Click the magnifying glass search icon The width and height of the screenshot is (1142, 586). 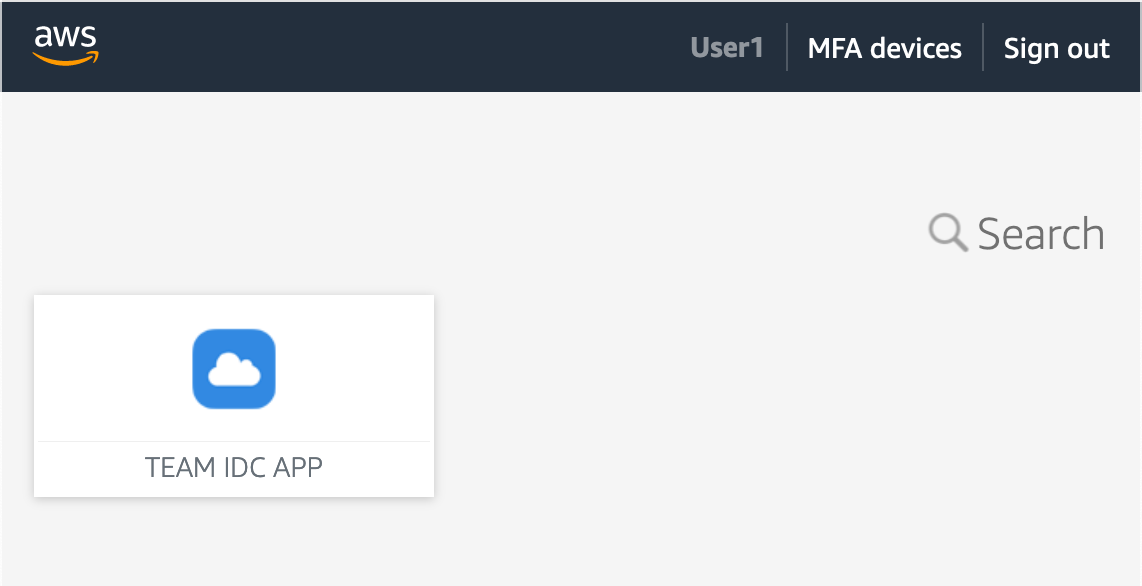pyautogui.click(x=946, y=232)
